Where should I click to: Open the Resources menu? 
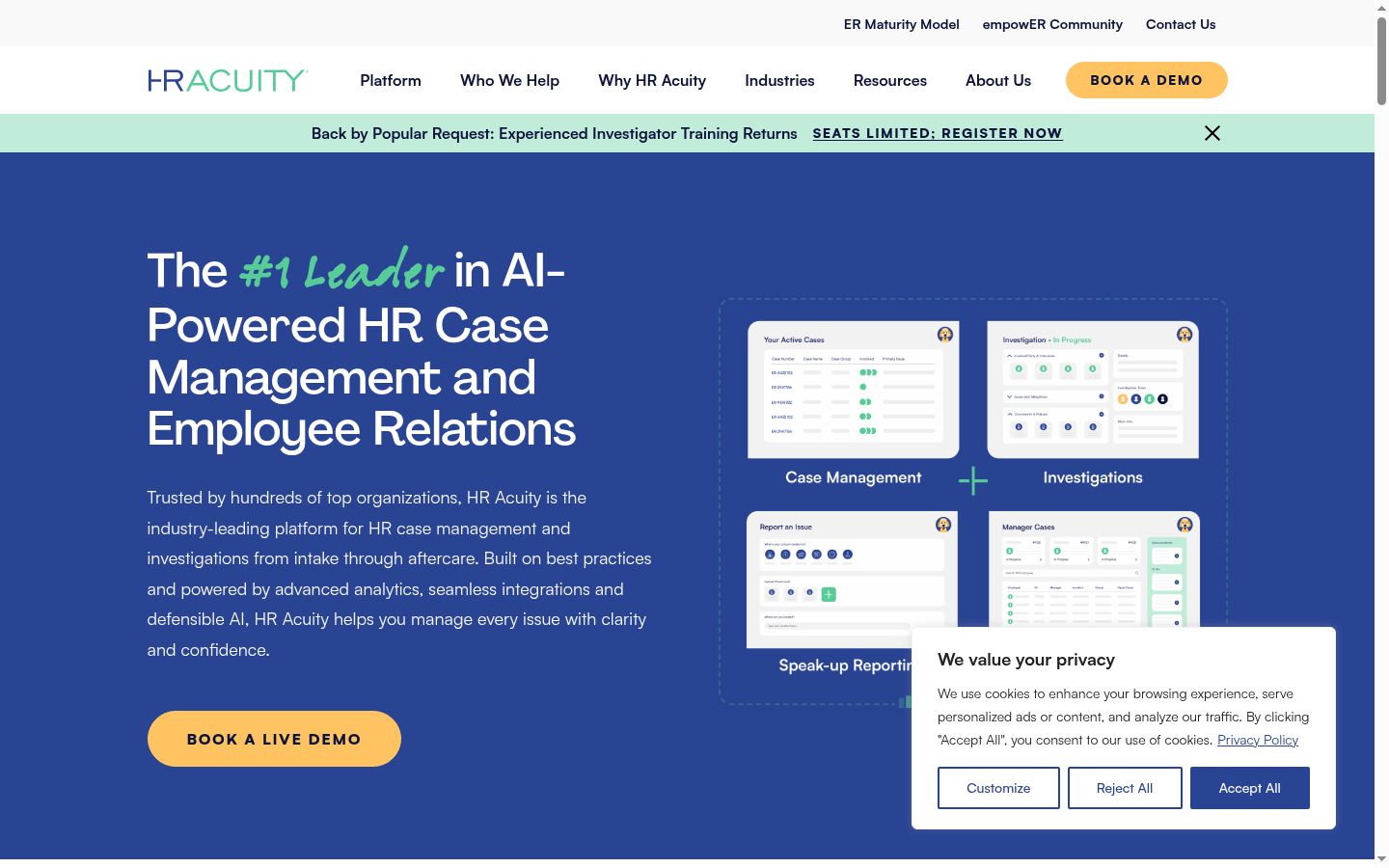click(x=890, y=80)
